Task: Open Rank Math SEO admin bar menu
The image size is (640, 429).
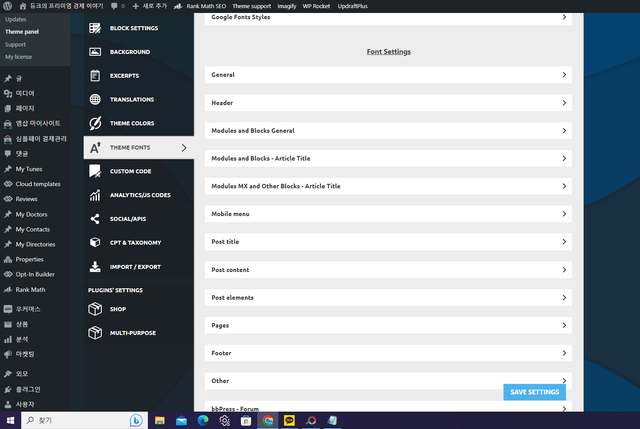Action: 200,6
